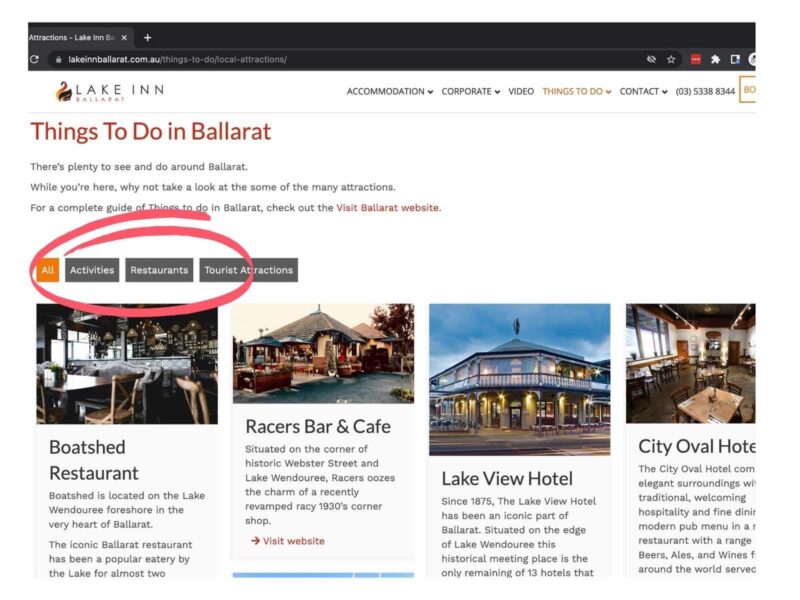Filter listings by Activities
Viewport: 800px width, 600px height.
click(x=92, y=270)
